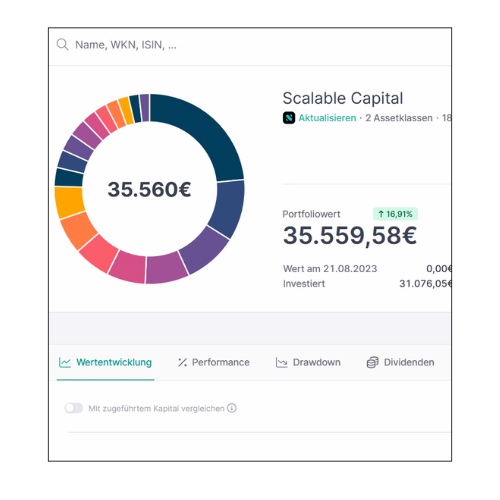Image resolution: width=500 pixels, height=500 pixels.
Task: Click the Aktualisieren link
Action: [x=327, y=118]
